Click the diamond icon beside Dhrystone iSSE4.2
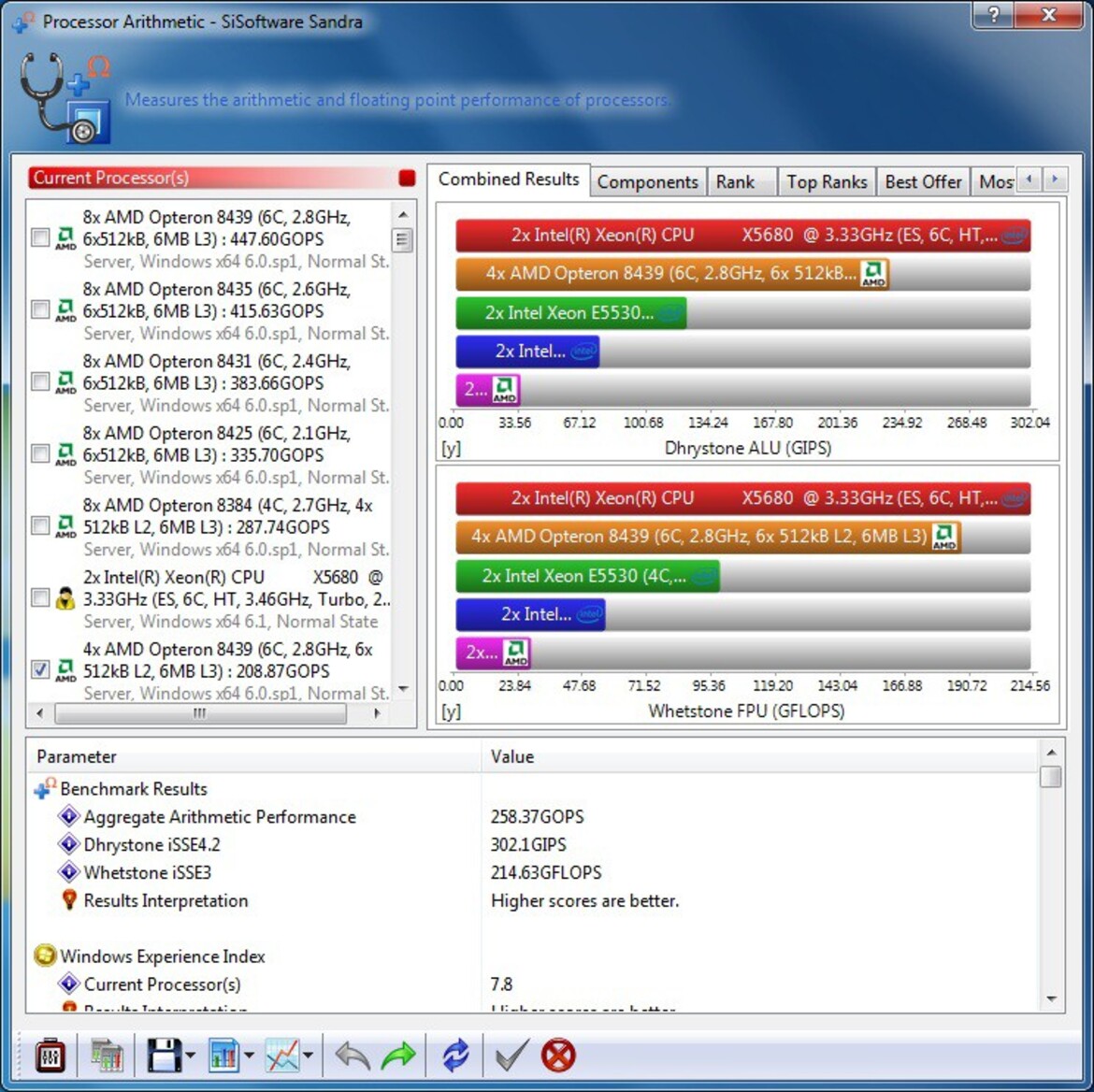Image resolution: width=1094 pixels, height=1092 pixels. 69,843
